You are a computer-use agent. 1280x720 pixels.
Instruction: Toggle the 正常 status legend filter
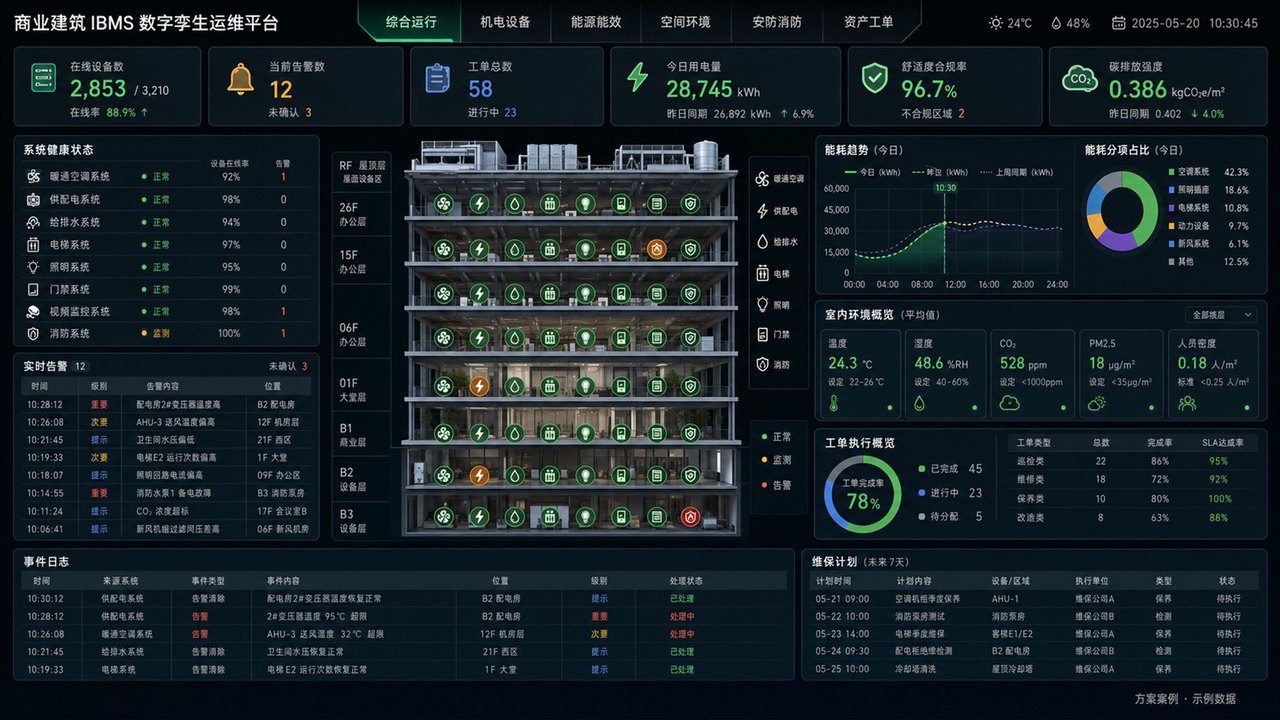point(775,437)
